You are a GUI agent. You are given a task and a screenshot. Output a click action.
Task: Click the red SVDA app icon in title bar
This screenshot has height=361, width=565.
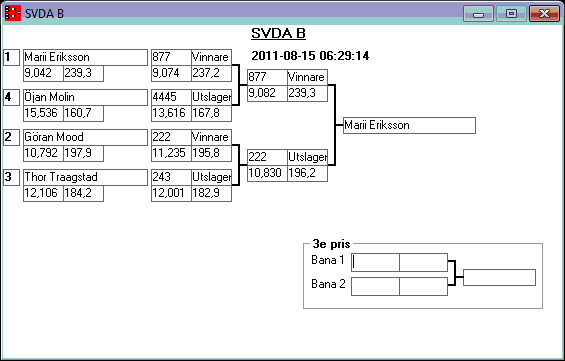(x=13, y=13)
